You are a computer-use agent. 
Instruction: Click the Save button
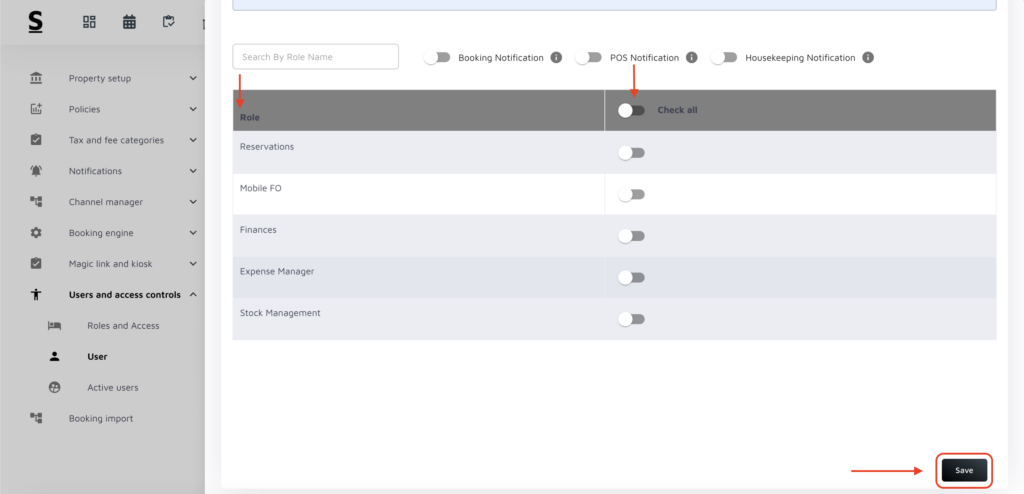pyautogui.click(x=964, y=470)
